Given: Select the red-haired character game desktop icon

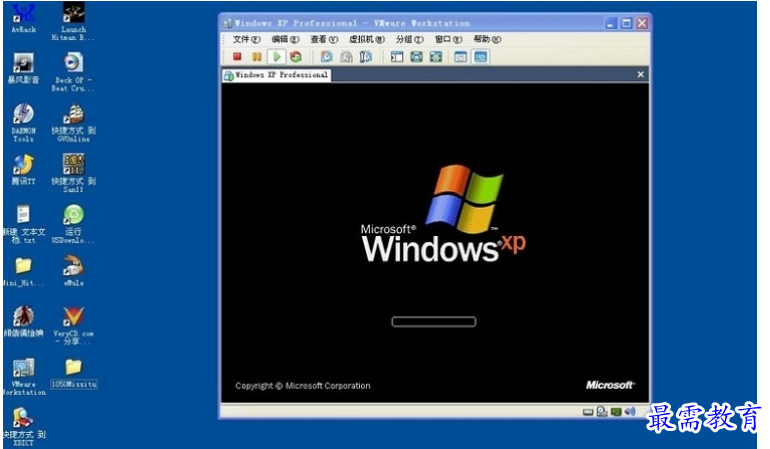Looking at the screenshot, I should pos(23,321).
